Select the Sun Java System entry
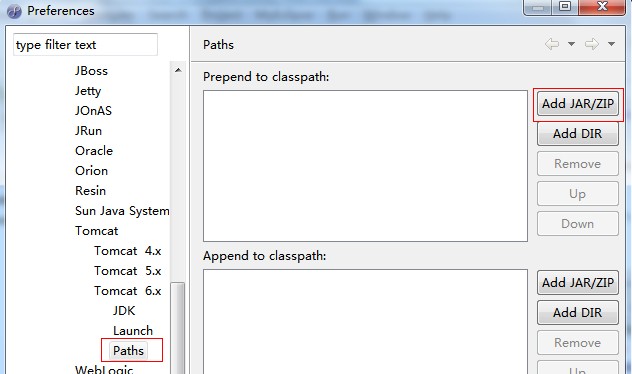The width and height of the screenshot is (632, 374). pos(122,211)
